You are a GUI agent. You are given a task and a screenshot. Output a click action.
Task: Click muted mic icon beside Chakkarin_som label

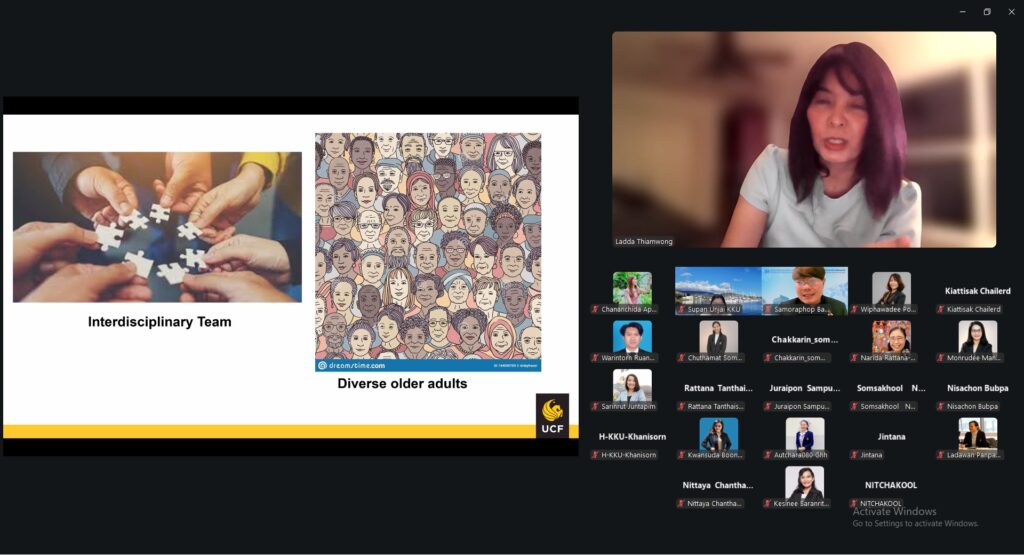coord(768,358)
